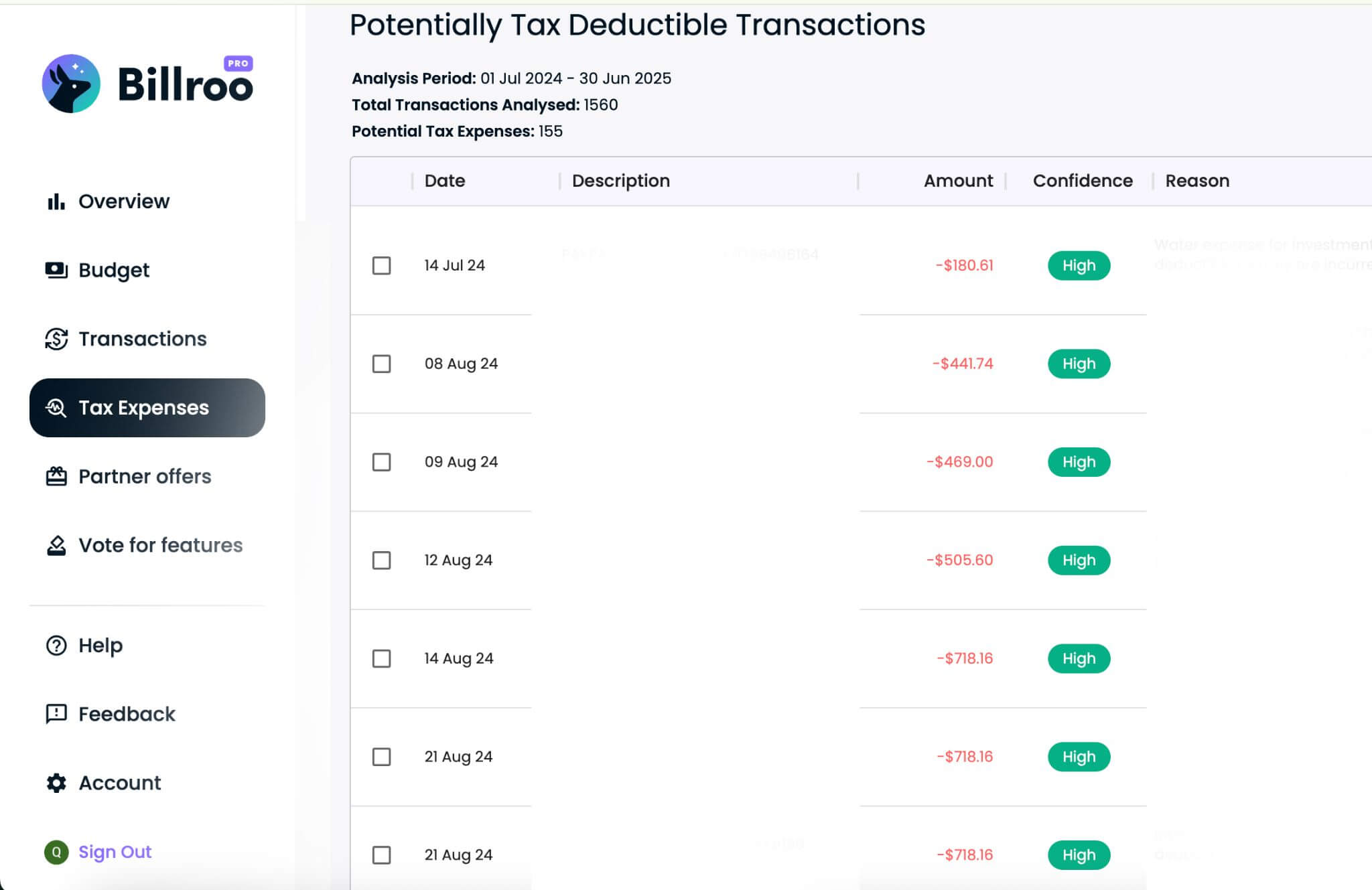Check the 12 Aug 24 row checkbox
1372x890 pixels.
click(381, 561)
